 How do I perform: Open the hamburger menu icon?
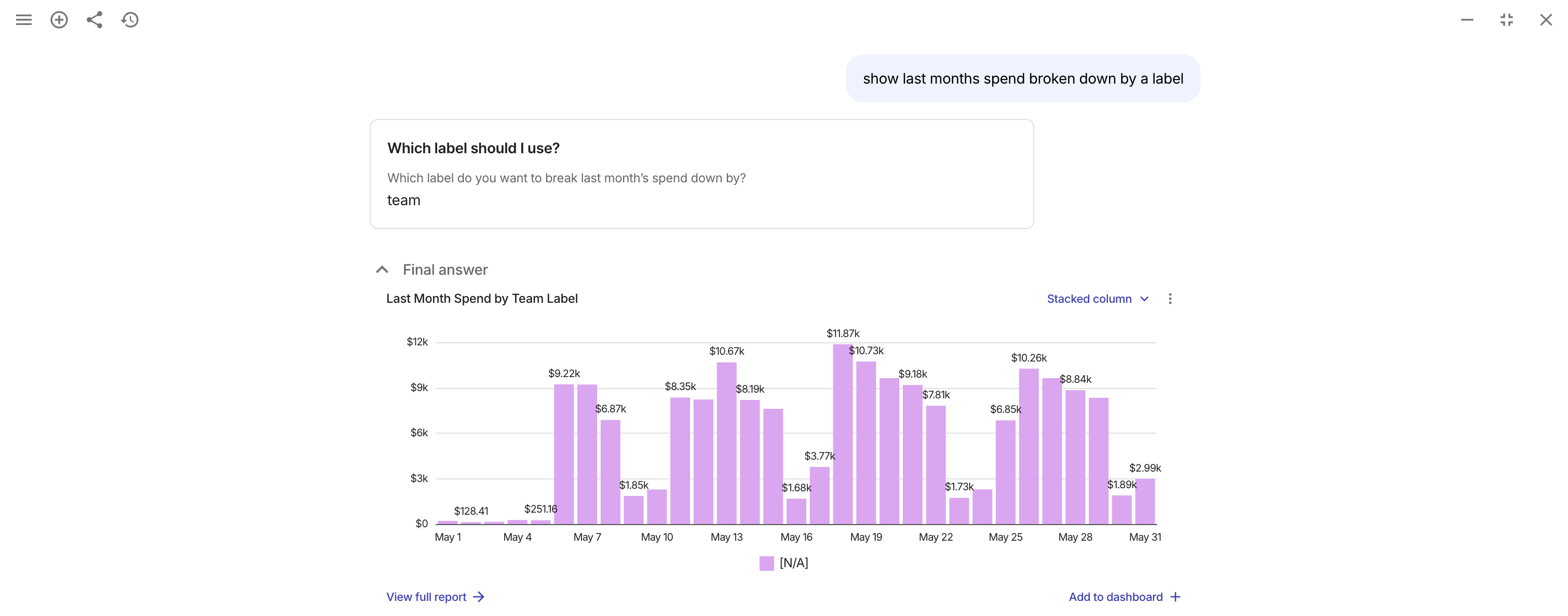[24, 20]
